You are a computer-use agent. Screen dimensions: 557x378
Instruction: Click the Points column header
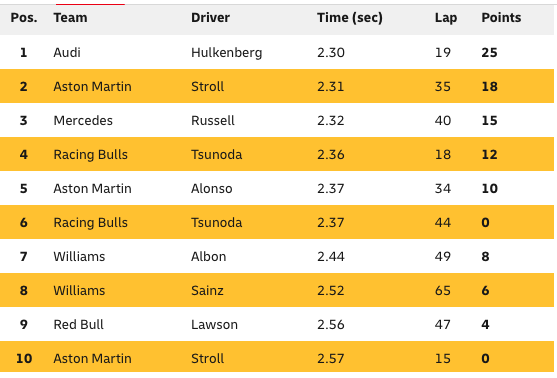(x=501, y=18)
